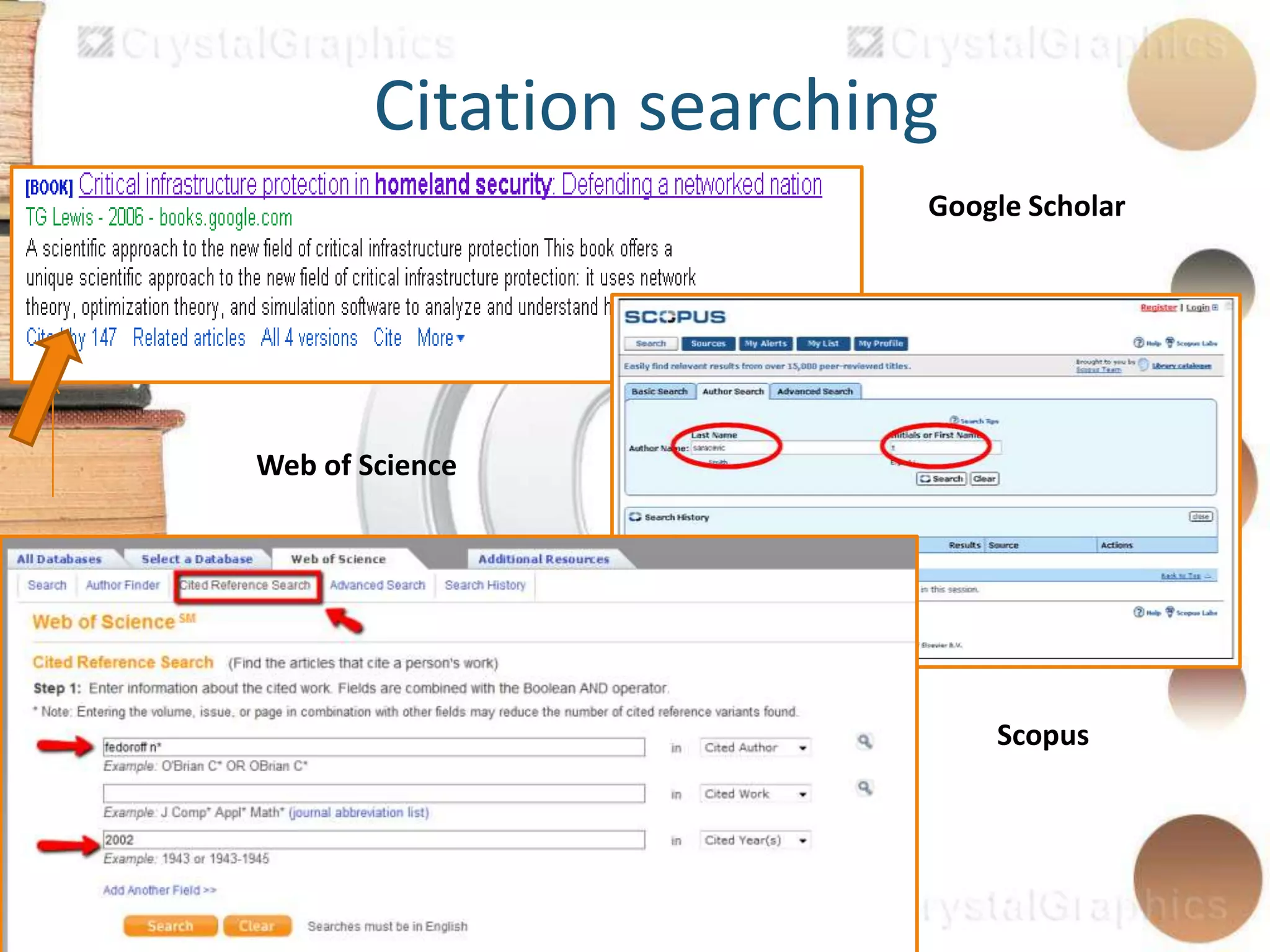Open the journal abbreviation list link
Image resolution: width=1270 pixels, height=952 pixels.
359,813
